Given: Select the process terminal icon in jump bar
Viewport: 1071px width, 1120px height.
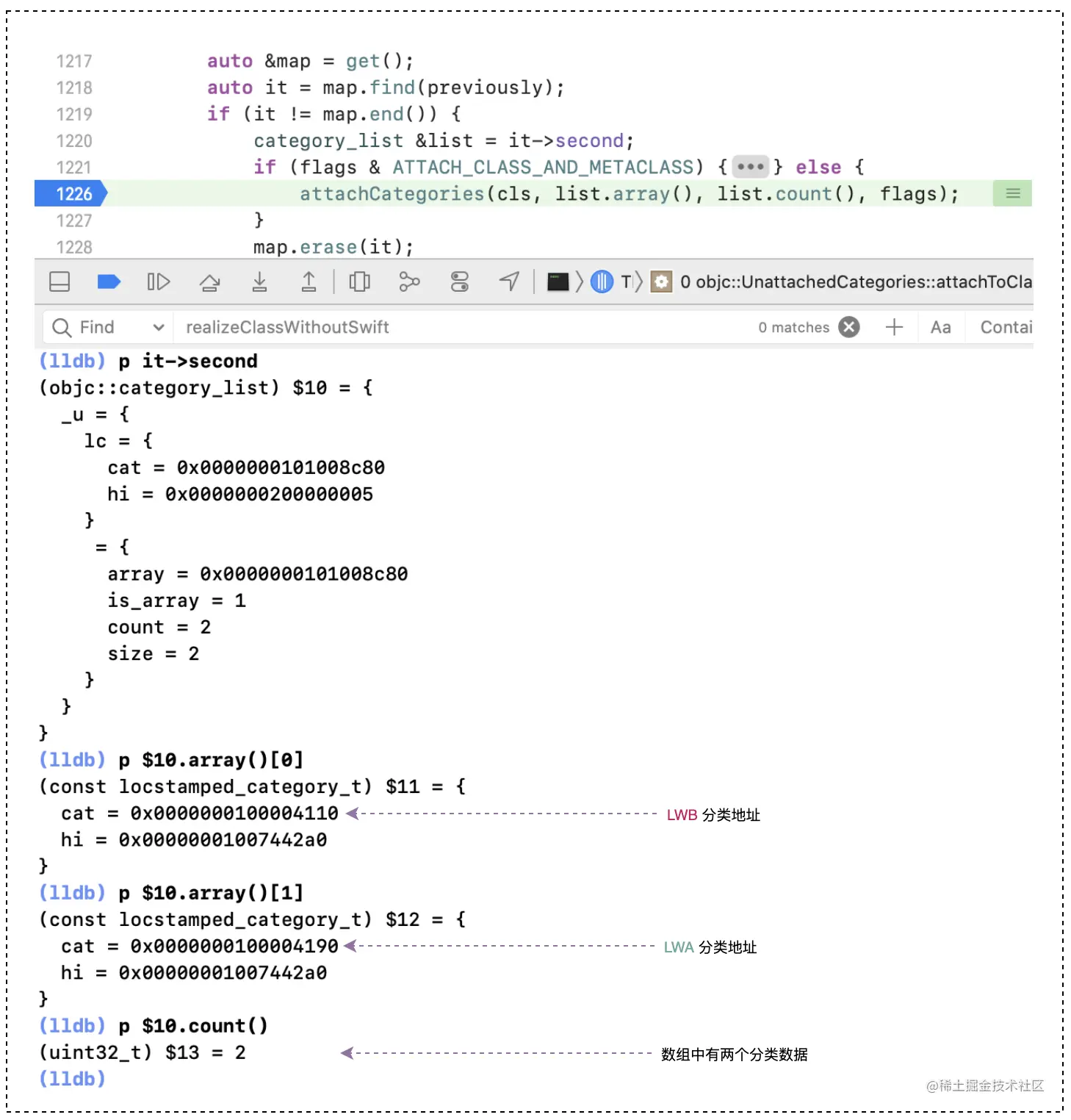Looking at the screenshot, I should click(x=558, y=282).
